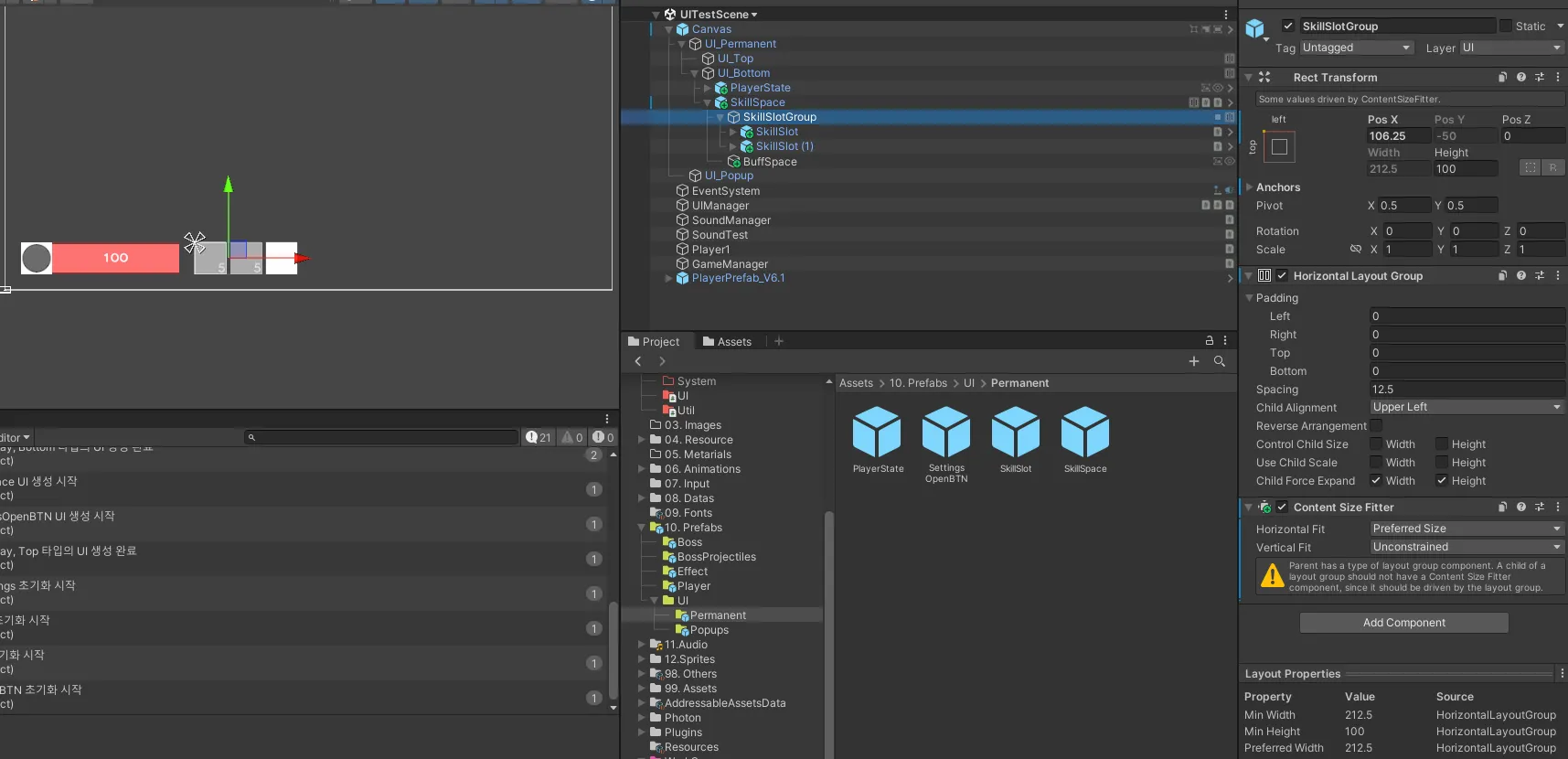Navigate back with Project left arrow
The image size is (1568, 759).
coord(638,362)
